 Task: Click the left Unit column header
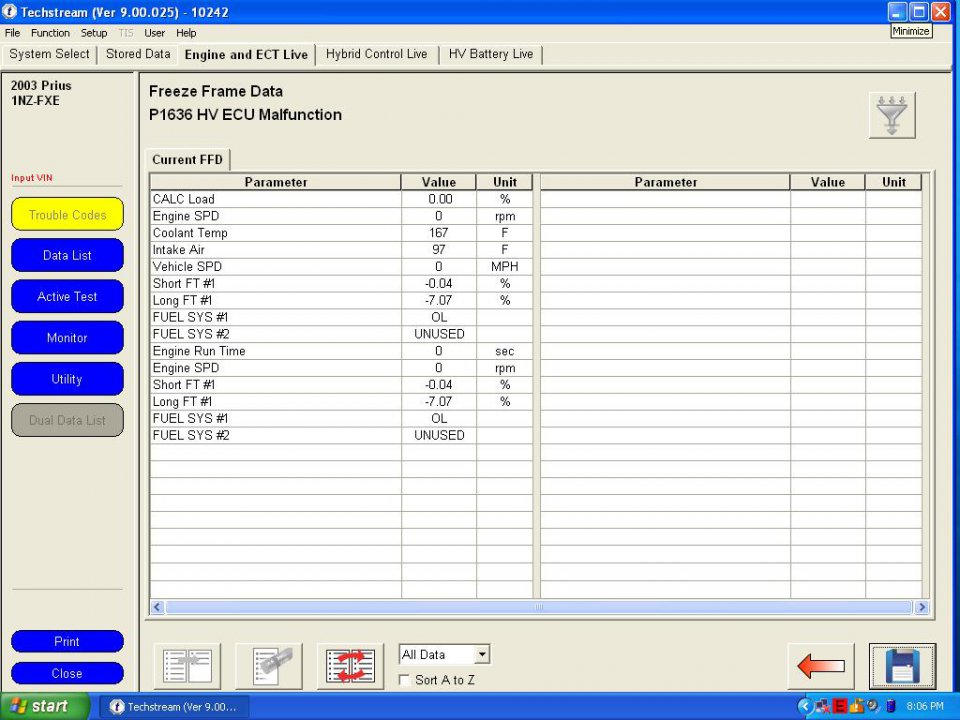click(x=504, y=182)
